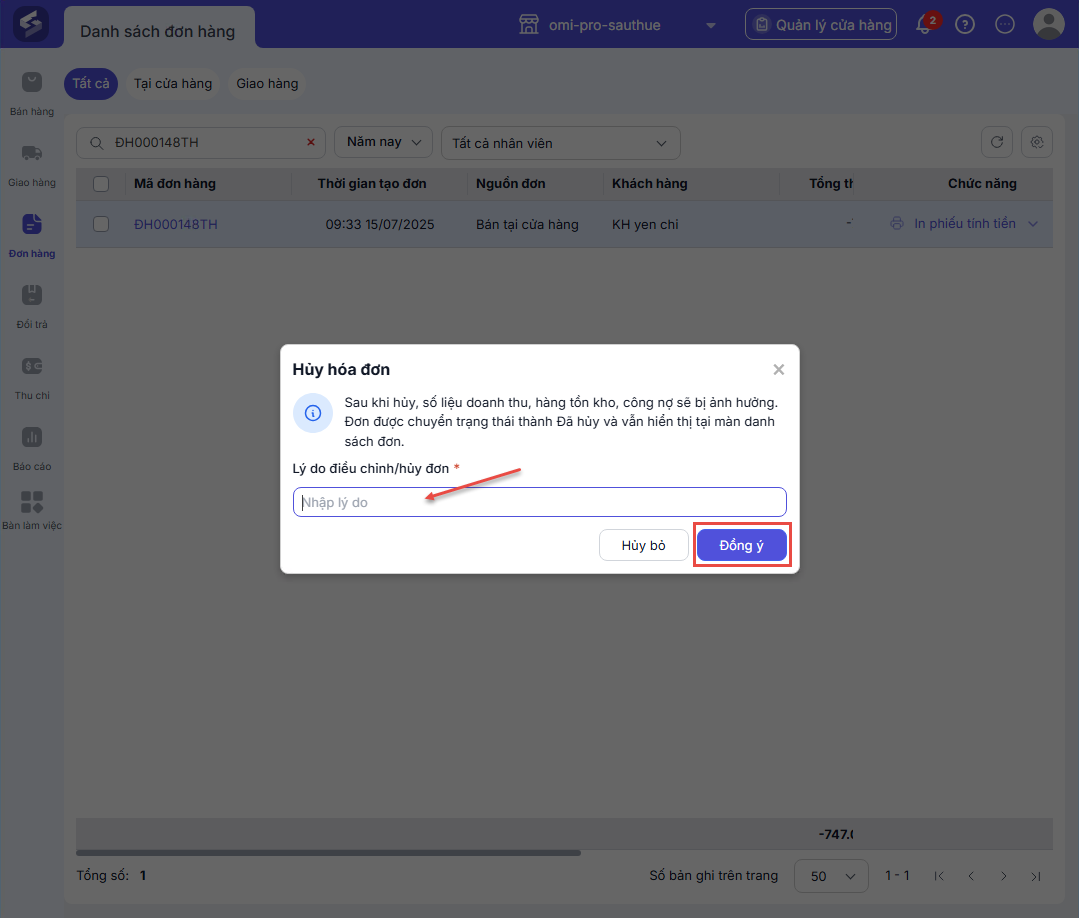Select the Tại cửa hàng tab
The image size is (1079, 918).
(x=173, y=83)
